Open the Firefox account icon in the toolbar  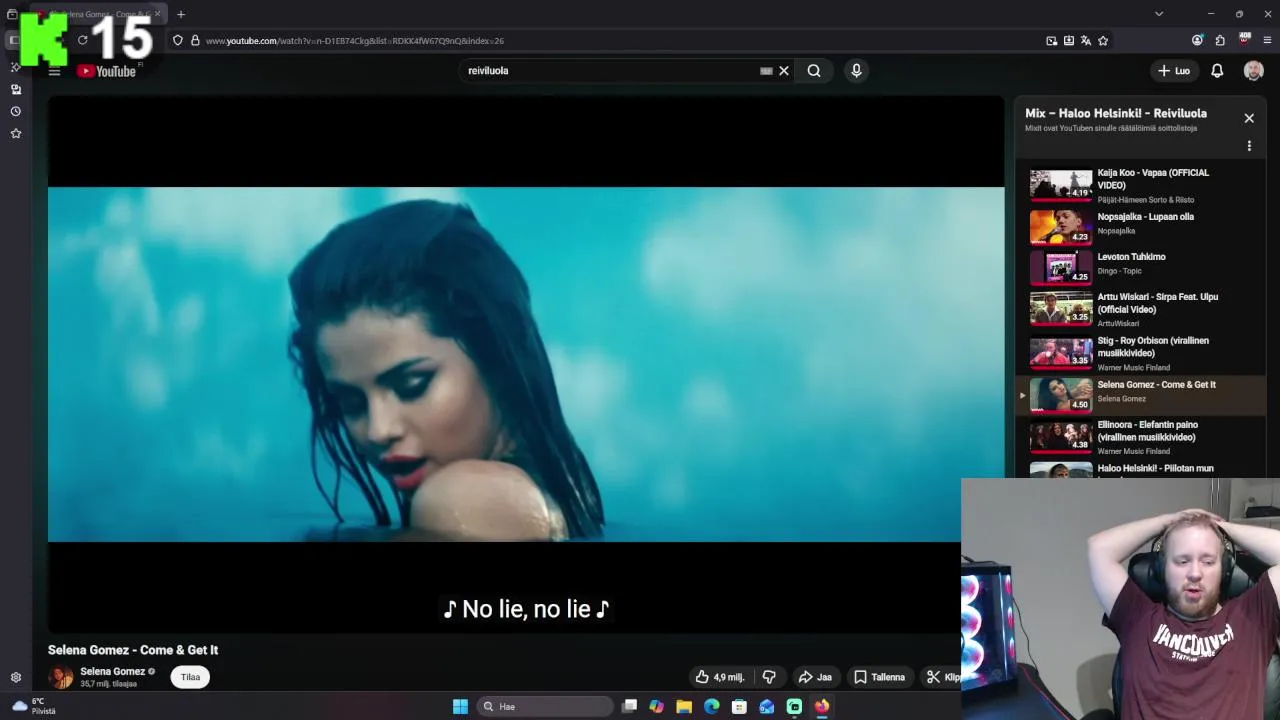tap(1197, 41)
